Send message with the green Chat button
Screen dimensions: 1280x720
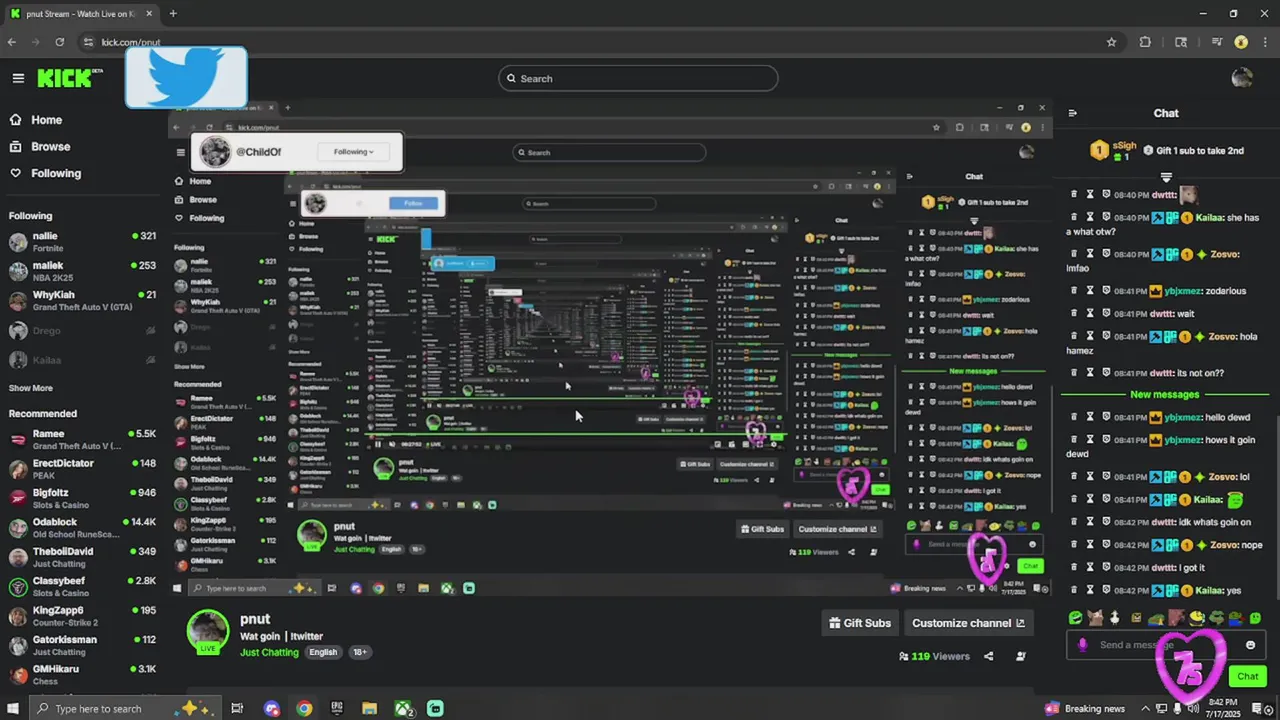coord(1247,676)
